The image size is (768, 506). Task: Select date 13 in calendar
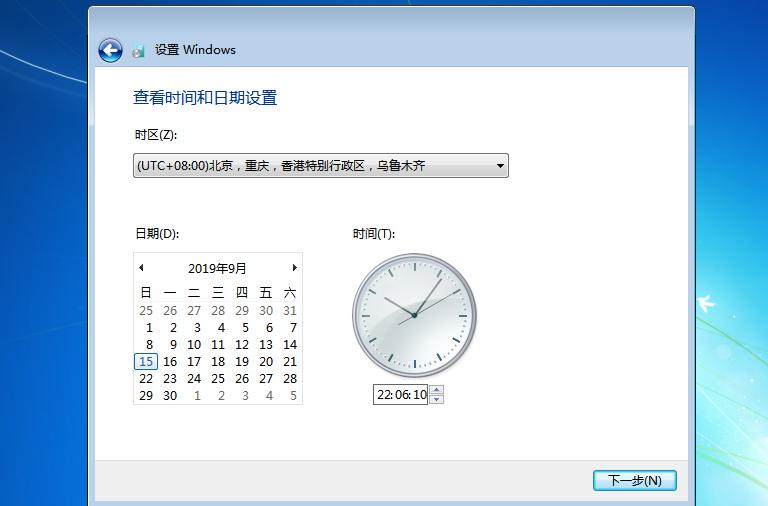pyautogui.click(x=266, y=345)
